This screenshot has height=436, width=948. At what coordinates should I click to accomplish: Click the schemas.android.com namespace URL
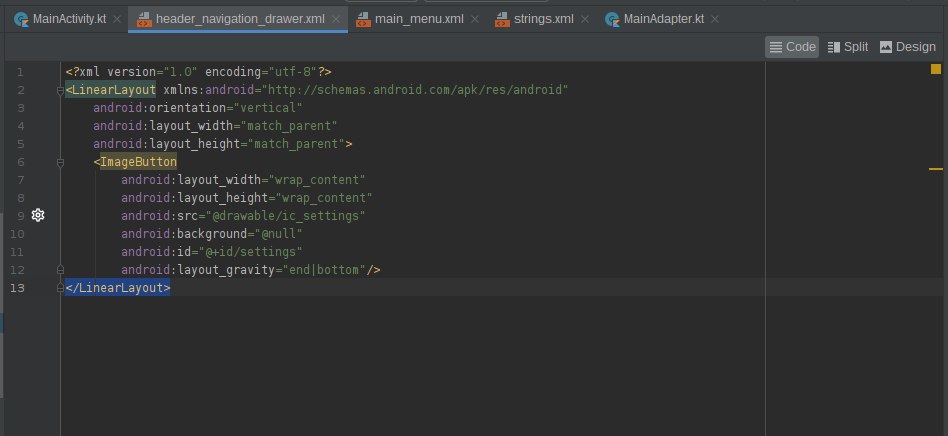click(x=415, y=90)
